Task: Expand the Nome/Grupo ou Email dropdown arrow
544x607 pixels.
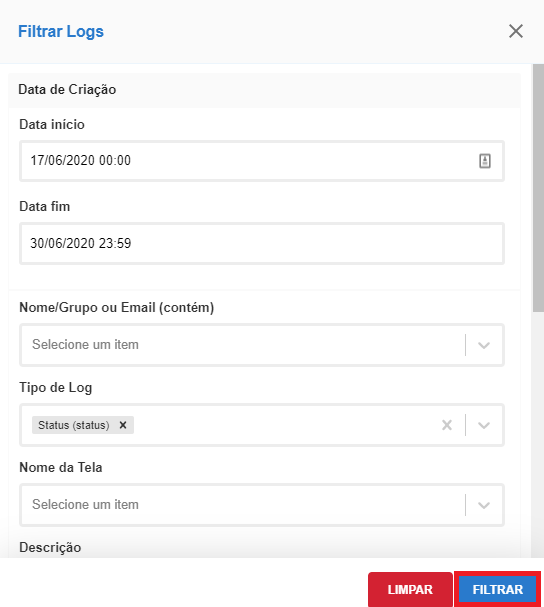Action: tap(484, 345)
